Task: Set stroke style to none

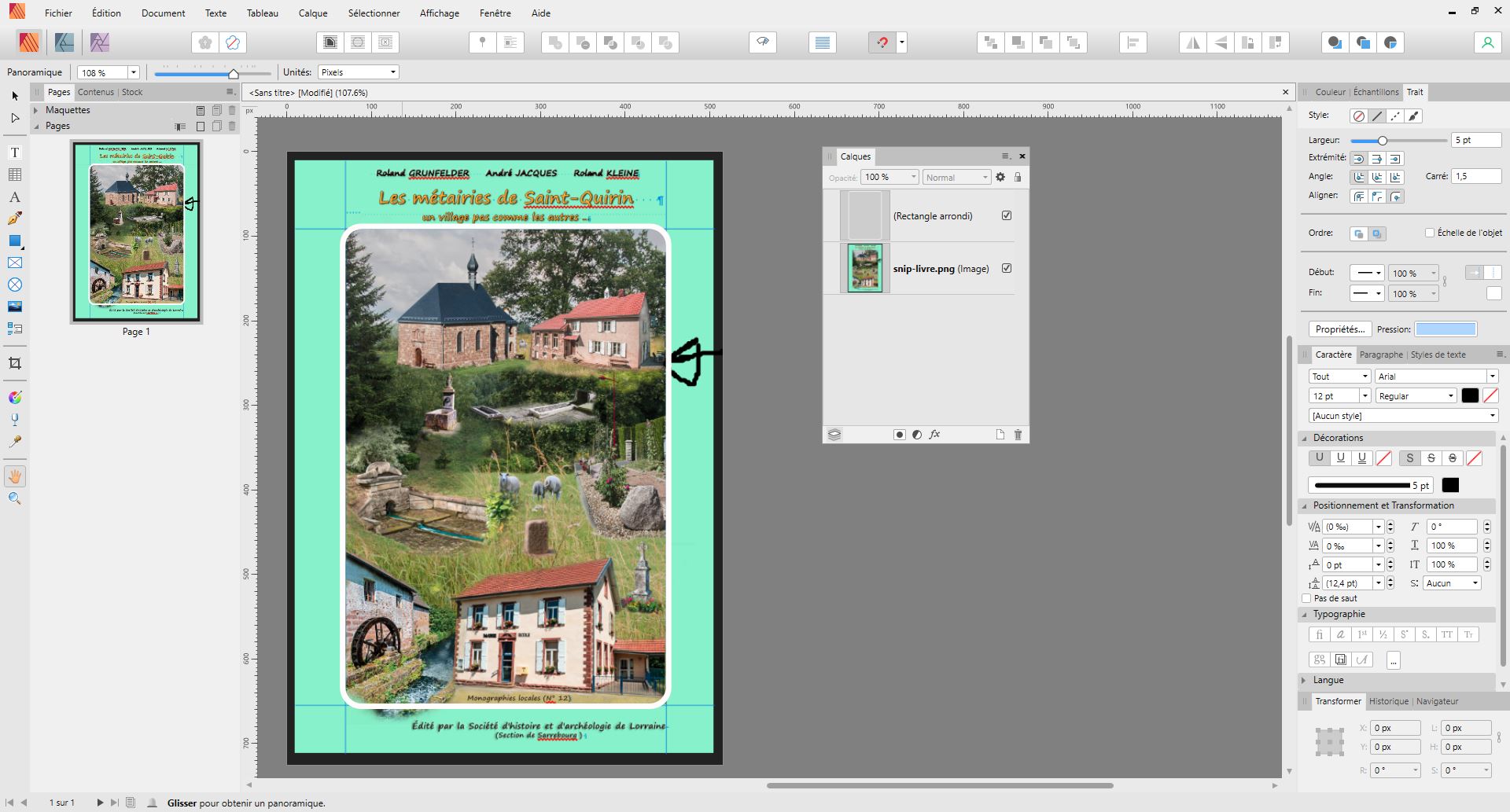Action: (x=1358, y=116)
